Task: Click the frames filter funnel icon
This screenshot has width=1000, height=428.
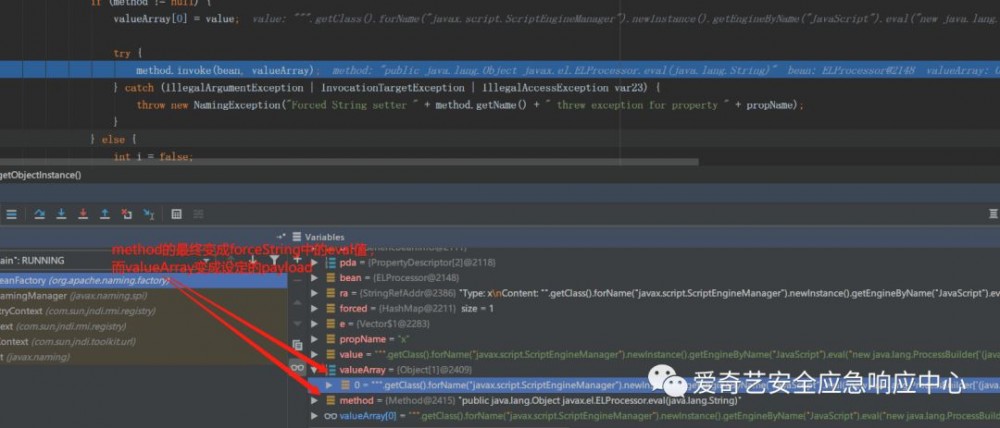Action: [x=274, y=260]
